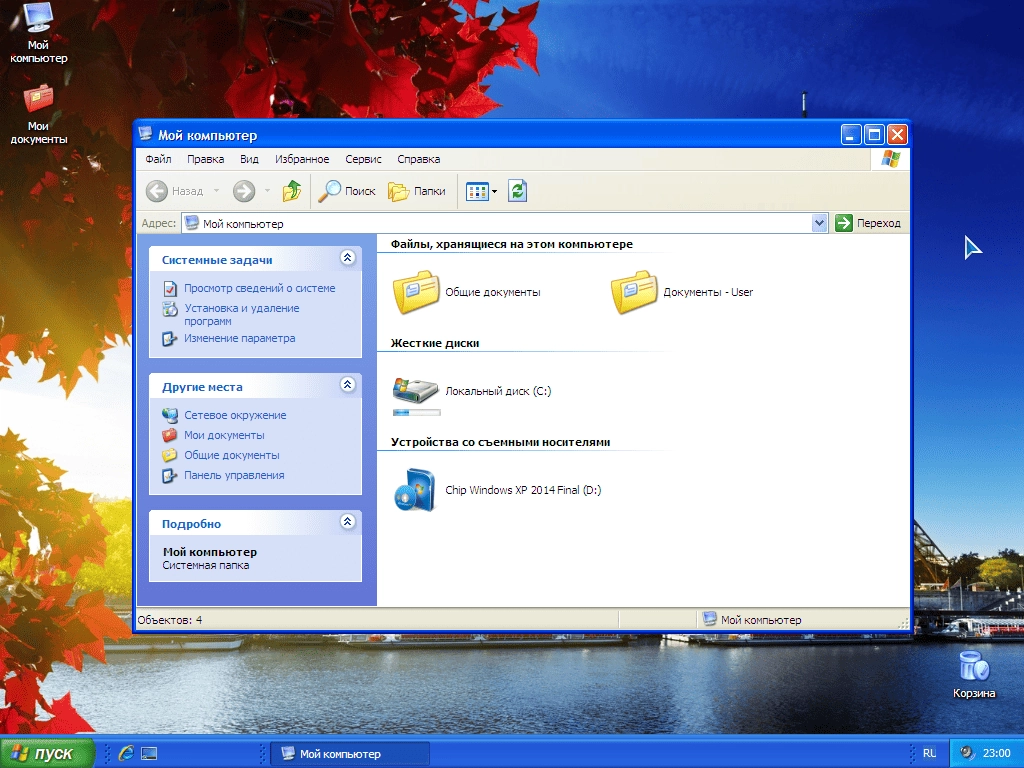Click the Views icon in the toolbar
1024x768 pixels.
click(477, 191)
